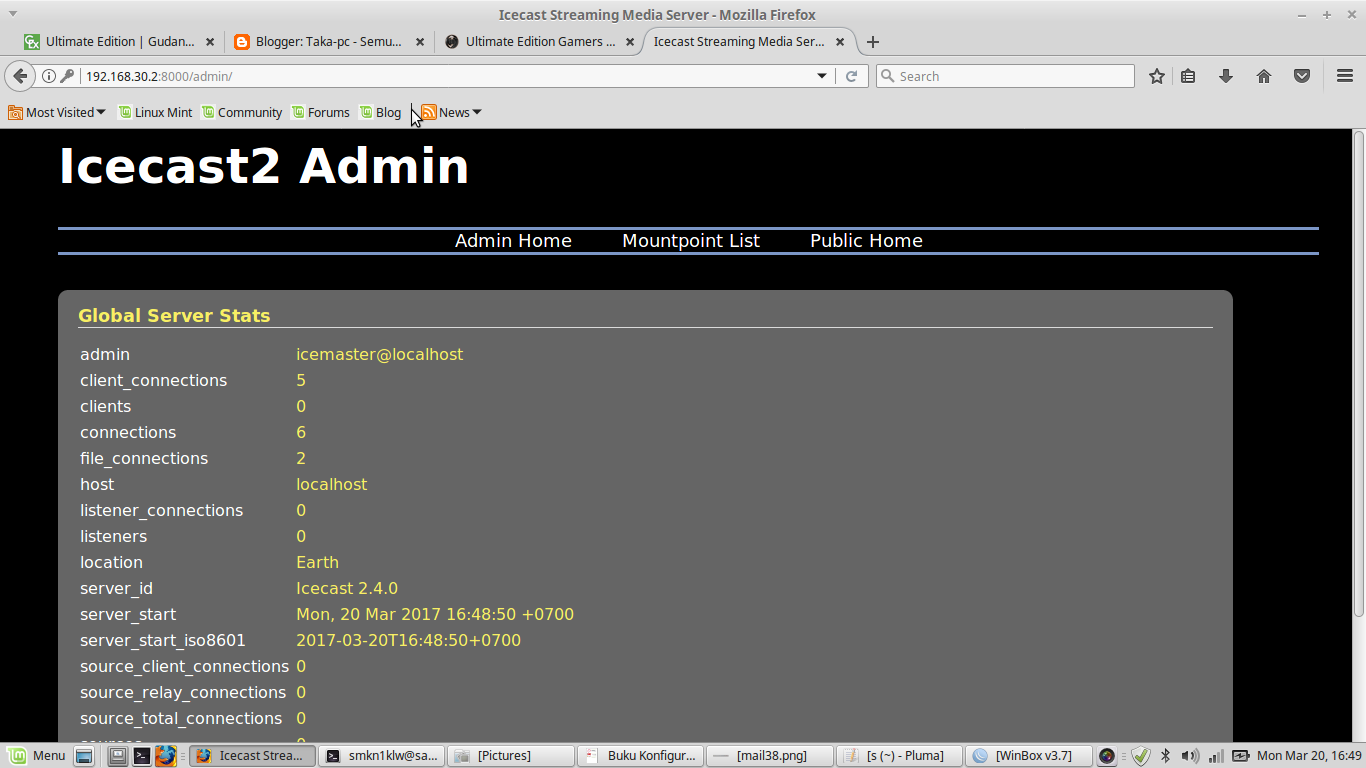
Task: Reload the current page
Action: [852, 76]
